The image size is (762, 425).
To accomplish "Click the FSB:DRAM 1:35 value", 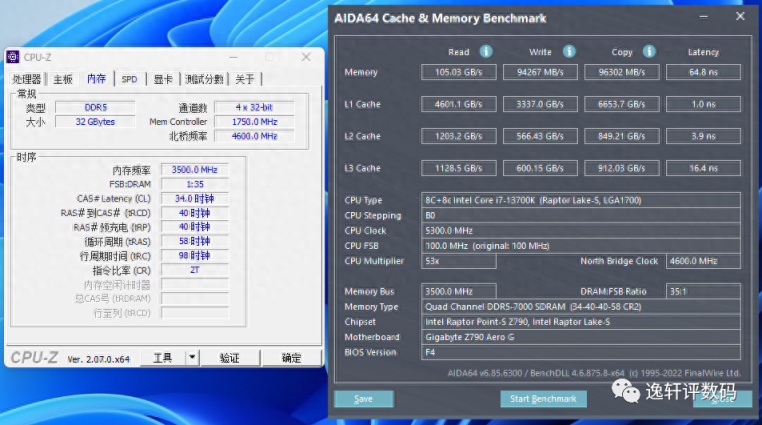I will point(194,184).
